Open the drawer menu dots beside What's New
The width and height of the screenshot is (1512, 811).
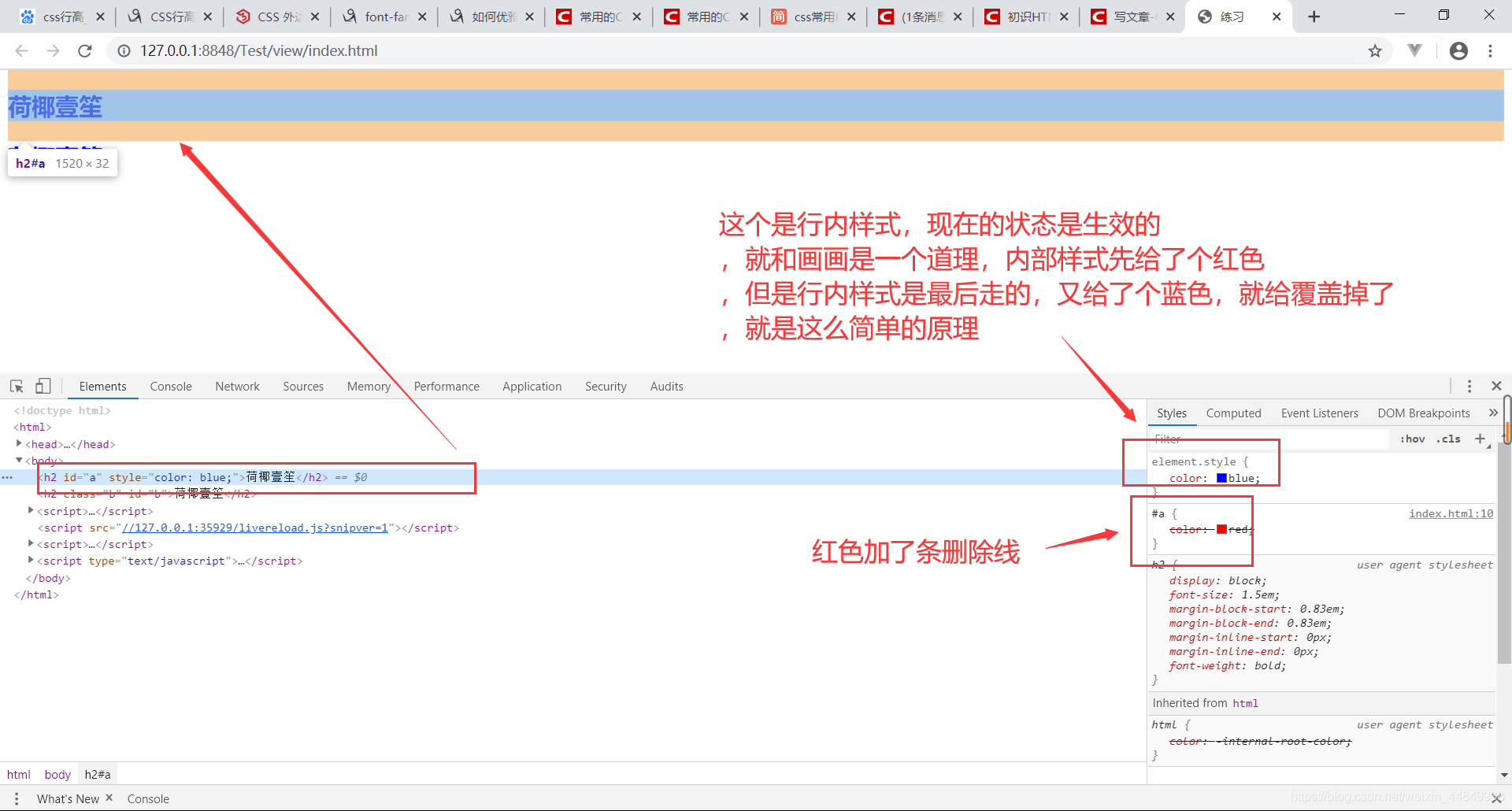point(16,798)
